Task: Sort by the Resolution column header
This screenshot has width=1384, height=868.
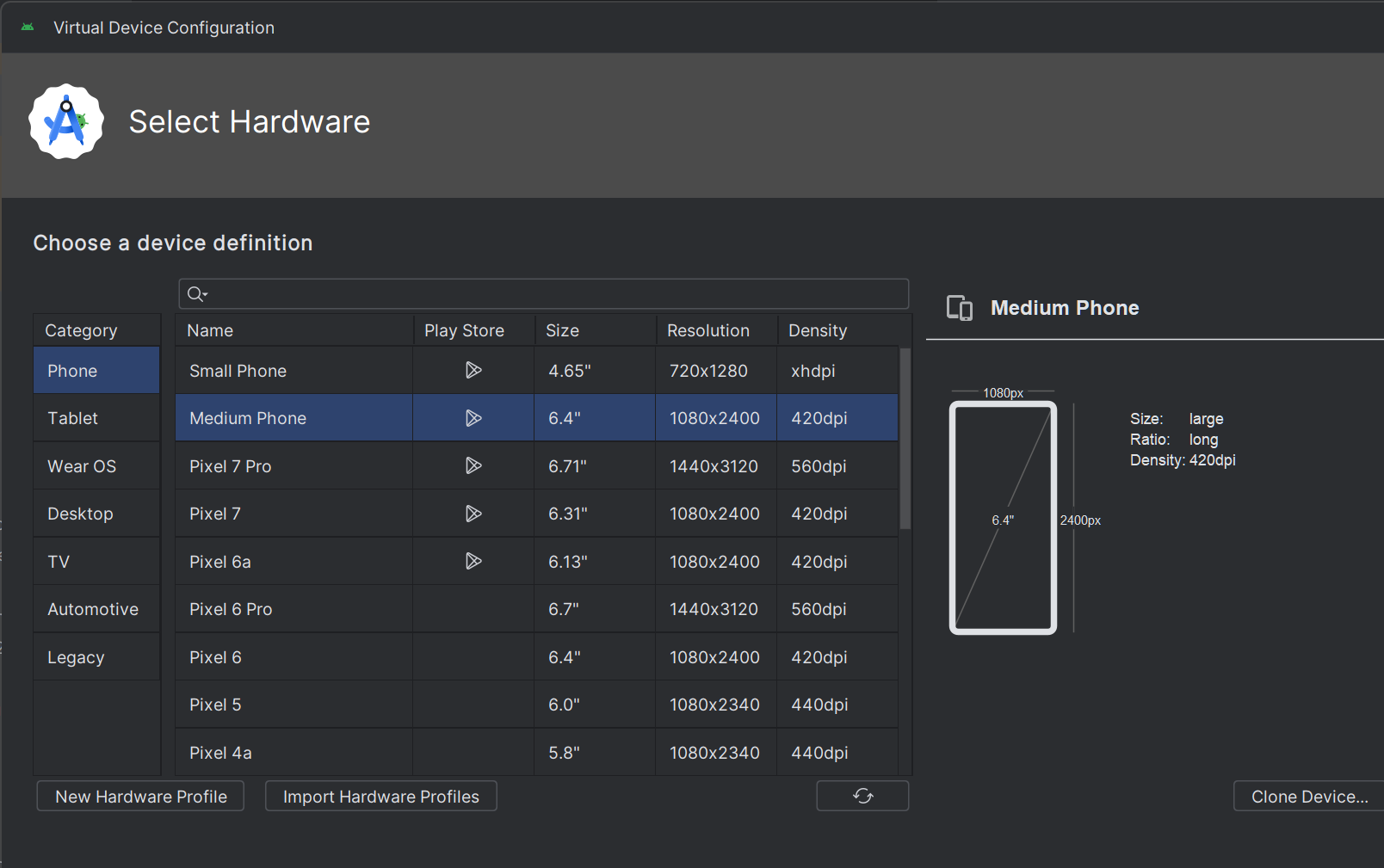Action: coord(717,330)
